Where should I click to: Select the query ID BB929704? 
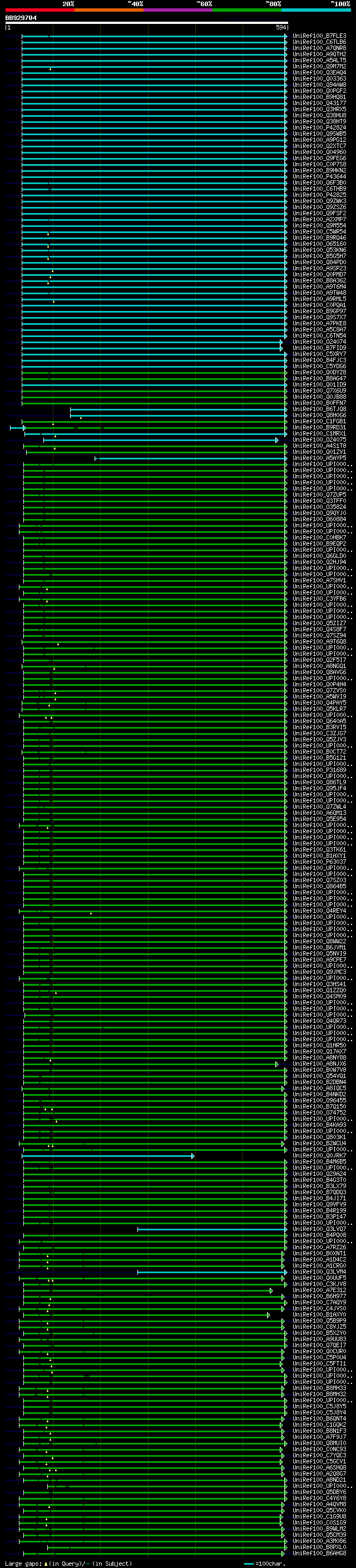point(21,18)
